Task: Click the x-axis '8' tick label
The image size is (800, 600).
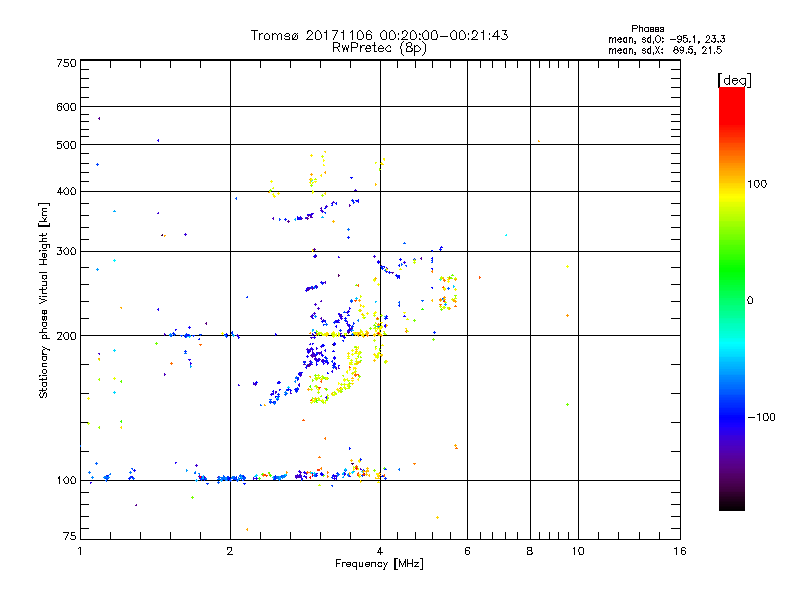Action: coord(530,551)
